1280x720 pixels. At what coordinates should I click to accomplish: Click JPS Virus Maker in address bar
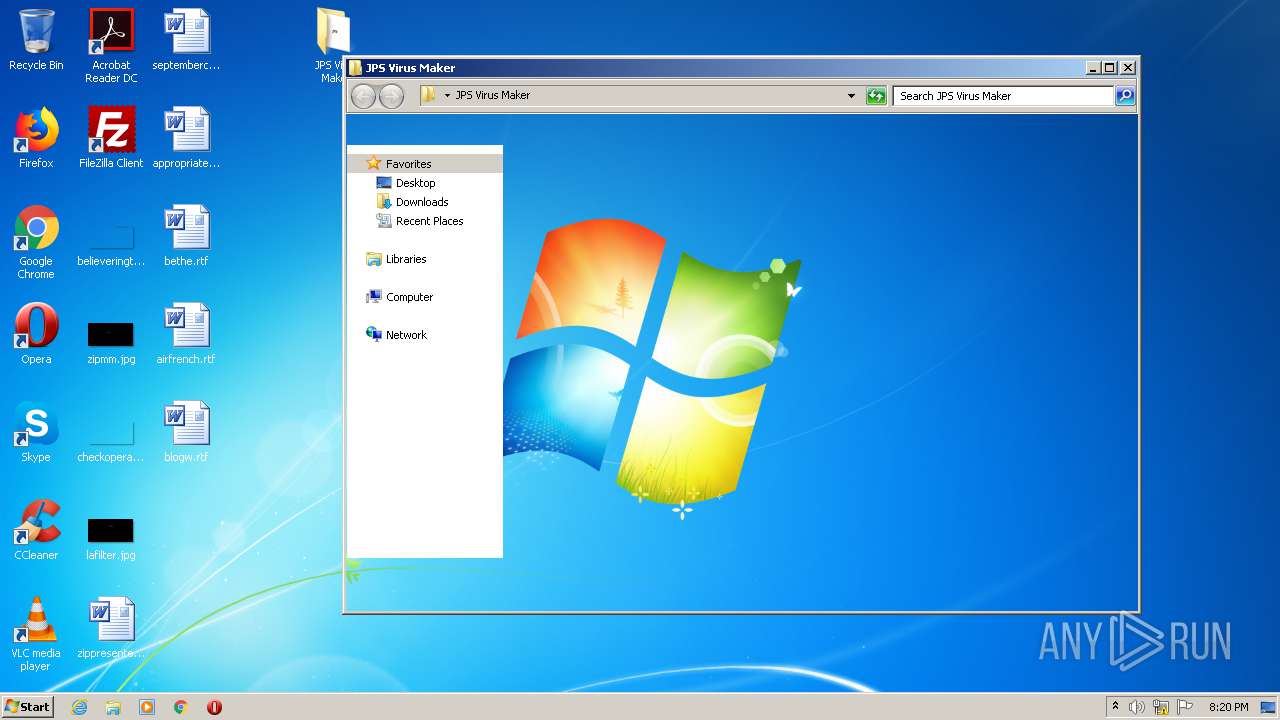click(x=493, y=96)
